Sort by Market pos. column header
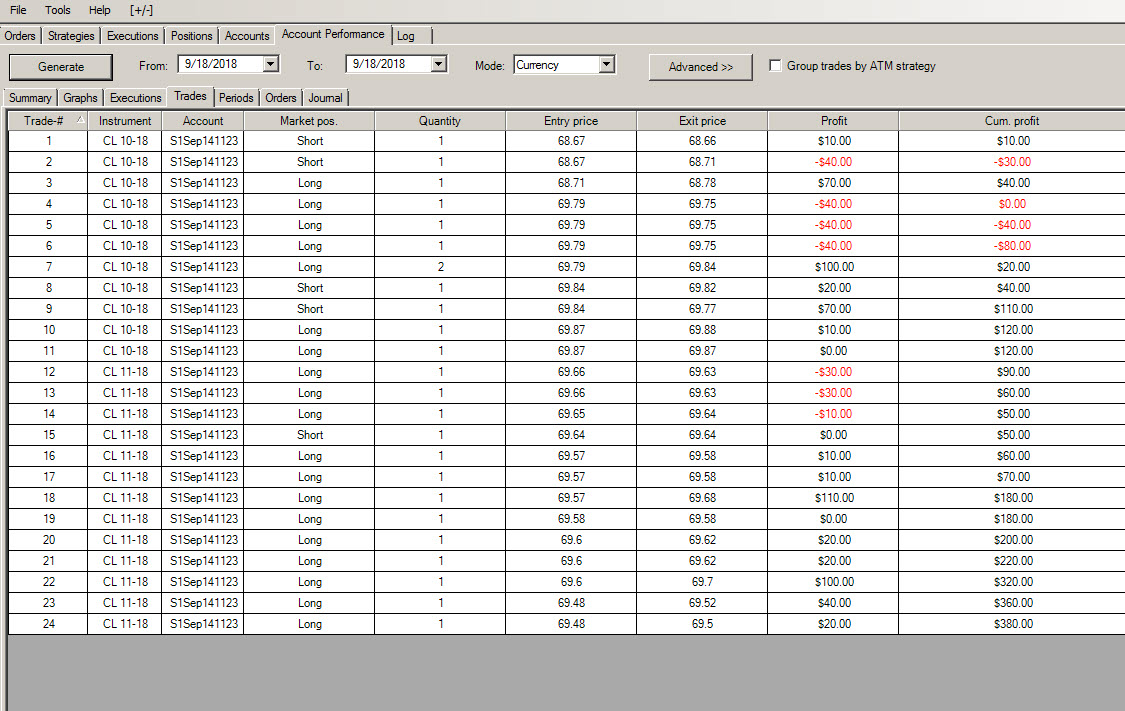 tap(309, 121)
